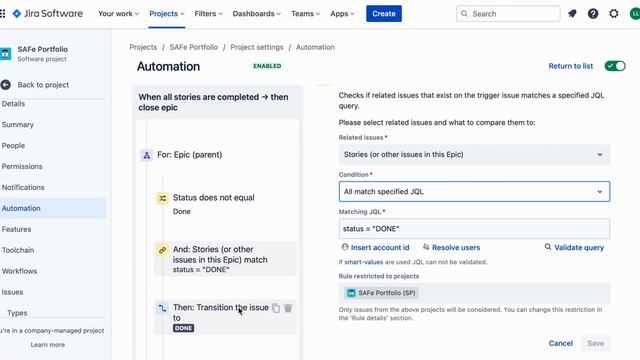Open the user profile avatar
The height and width of the screenshot is (360, 640).
coord(635,13)
